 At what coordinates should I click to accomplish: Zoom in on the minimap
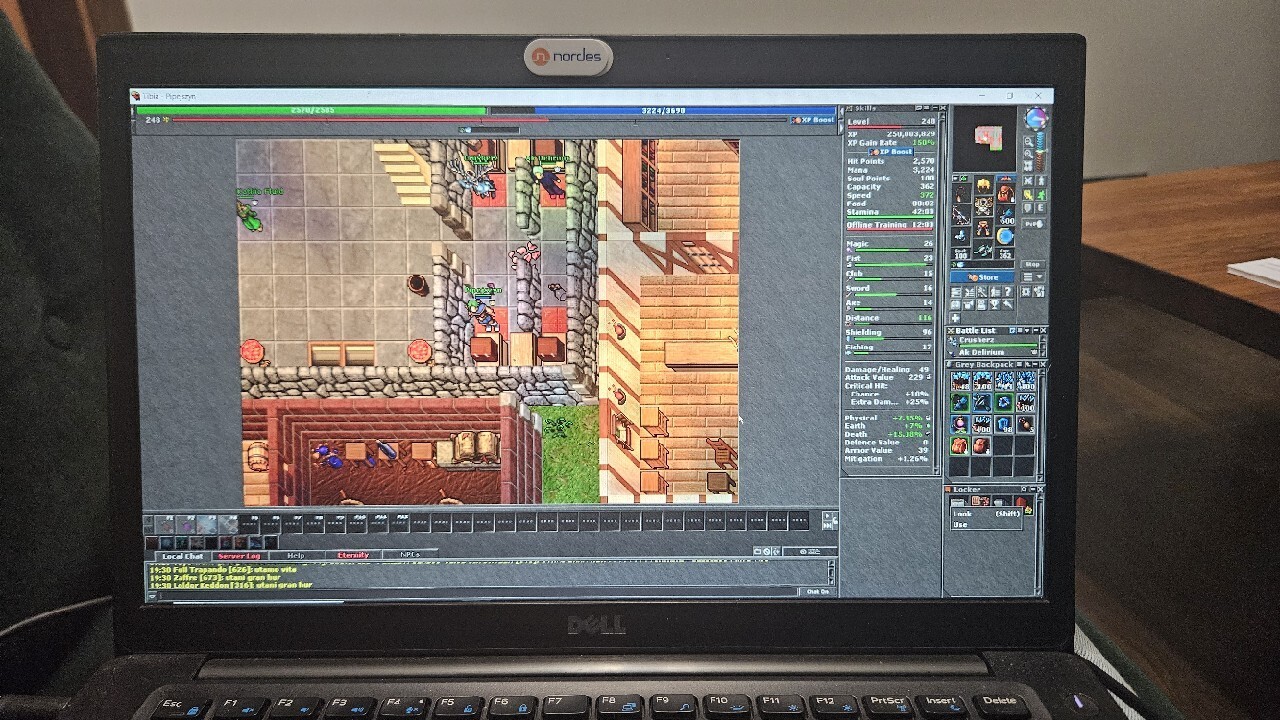tap(1029, 143)
